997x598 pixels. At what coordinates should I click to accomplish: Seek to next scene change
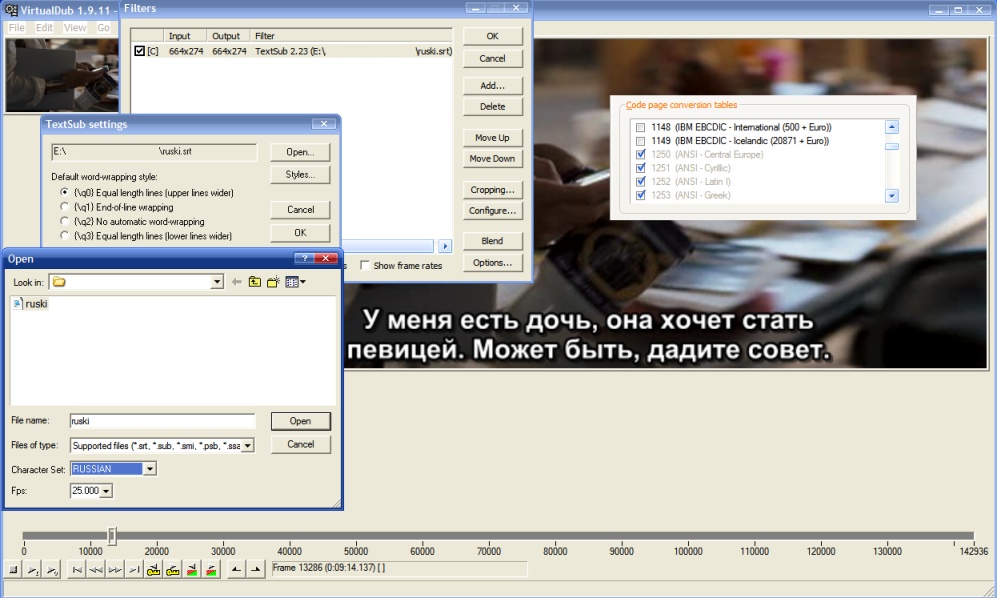211,569
